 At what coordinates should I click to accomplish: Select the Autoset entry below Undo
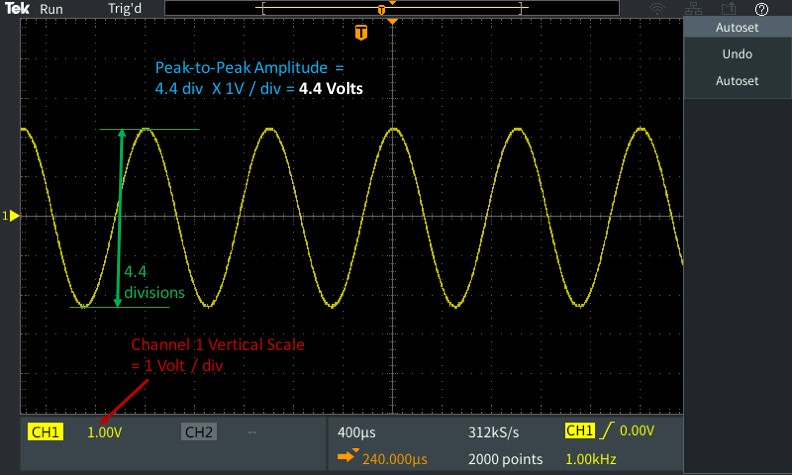(737, 80)
